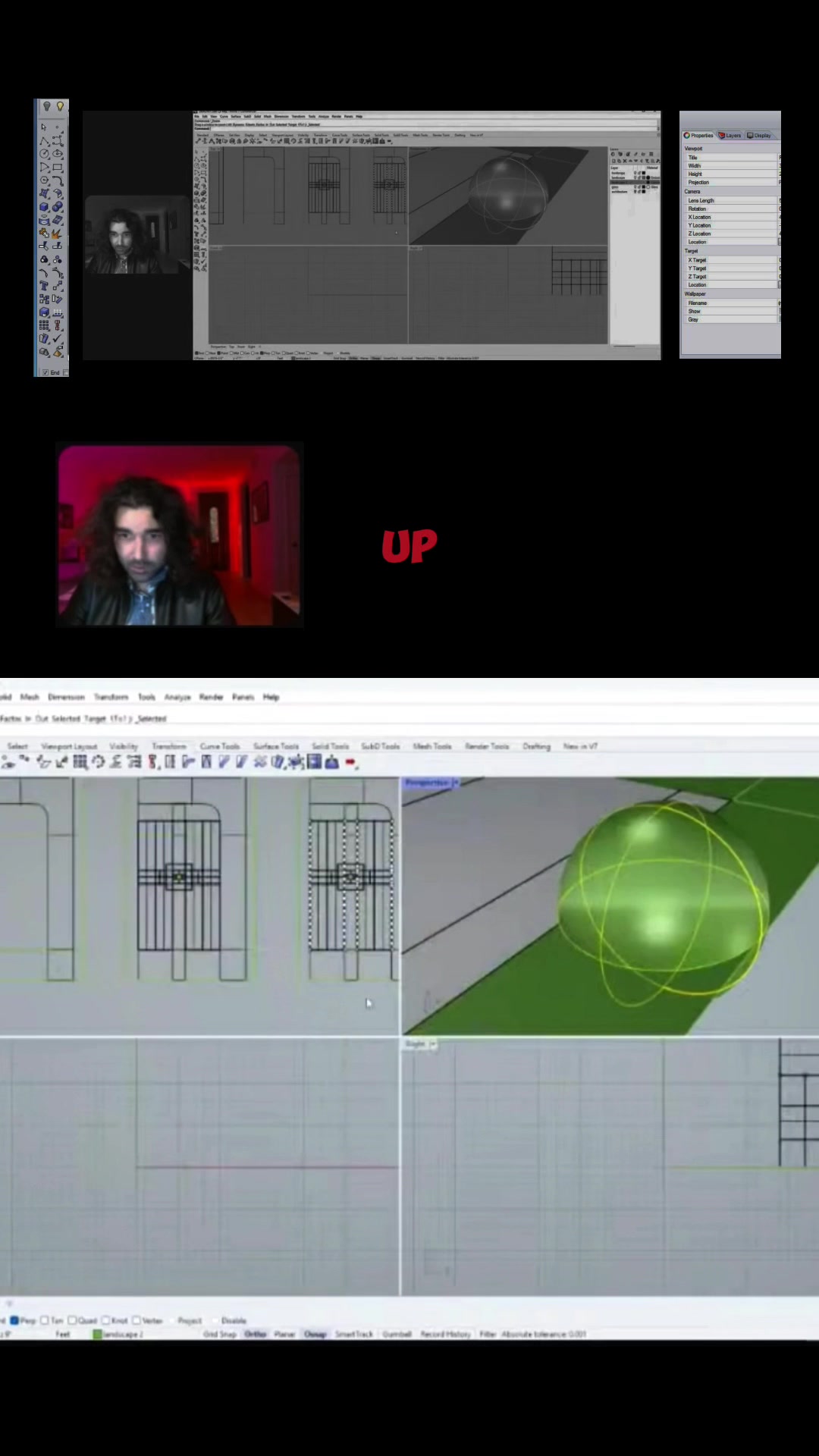Click the light bulb icon atop left toolbar
819x1456 pixels.
60,106
